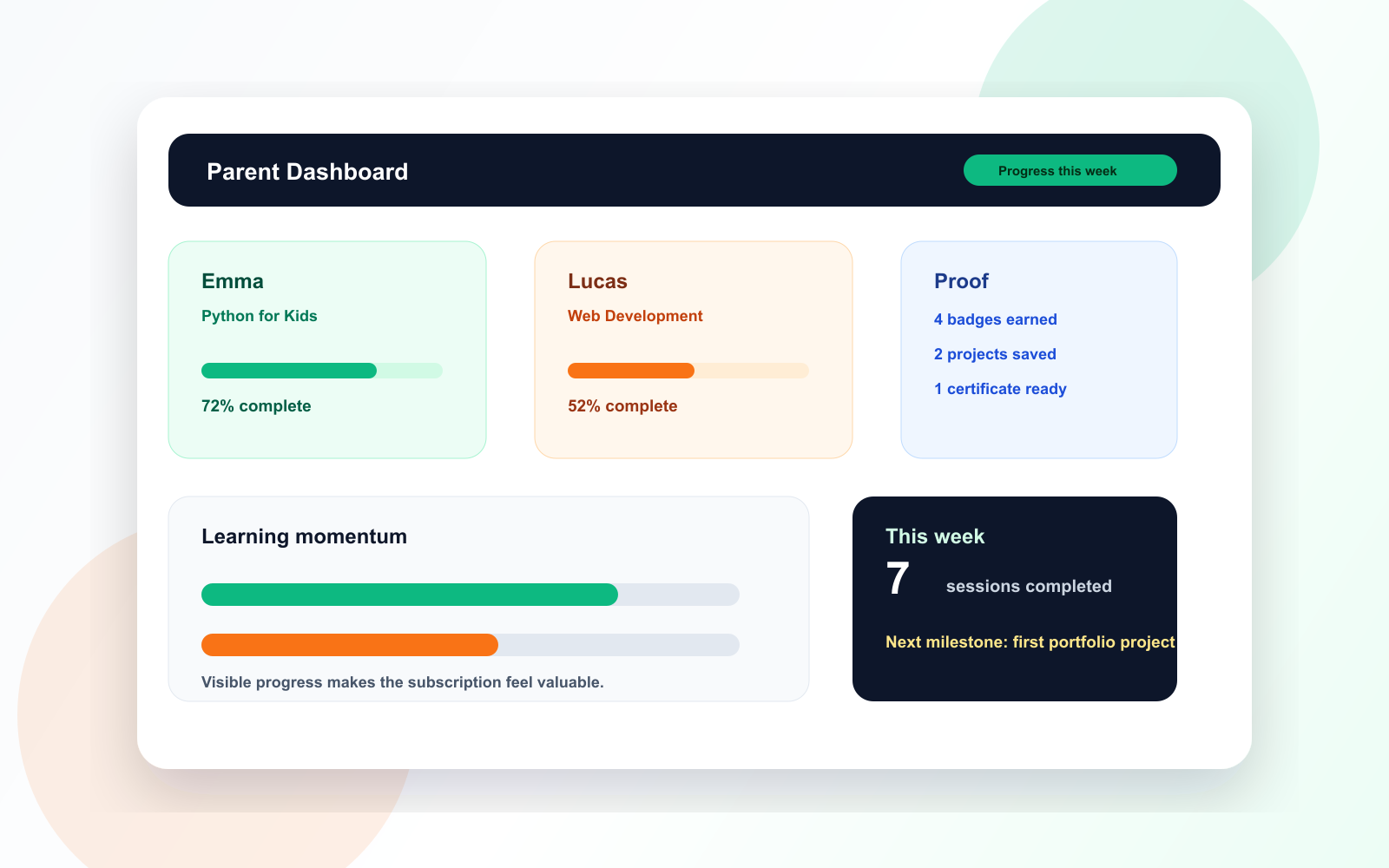Click the This week heading

935,536
